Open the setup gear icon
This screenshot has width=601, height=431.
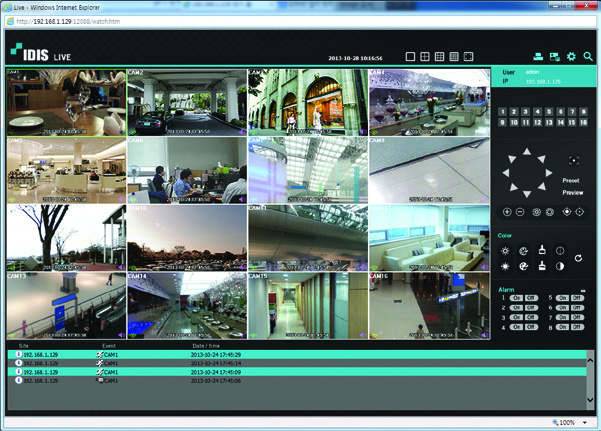[571, 57]
